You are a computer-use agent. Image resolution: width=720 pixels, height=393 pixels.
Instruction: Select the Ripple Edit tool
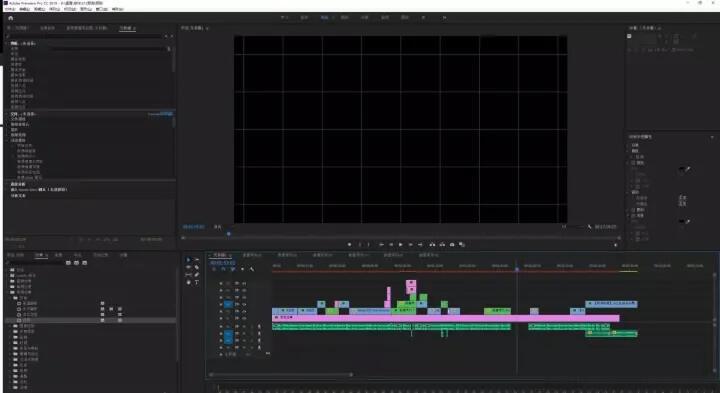point(188,267)
